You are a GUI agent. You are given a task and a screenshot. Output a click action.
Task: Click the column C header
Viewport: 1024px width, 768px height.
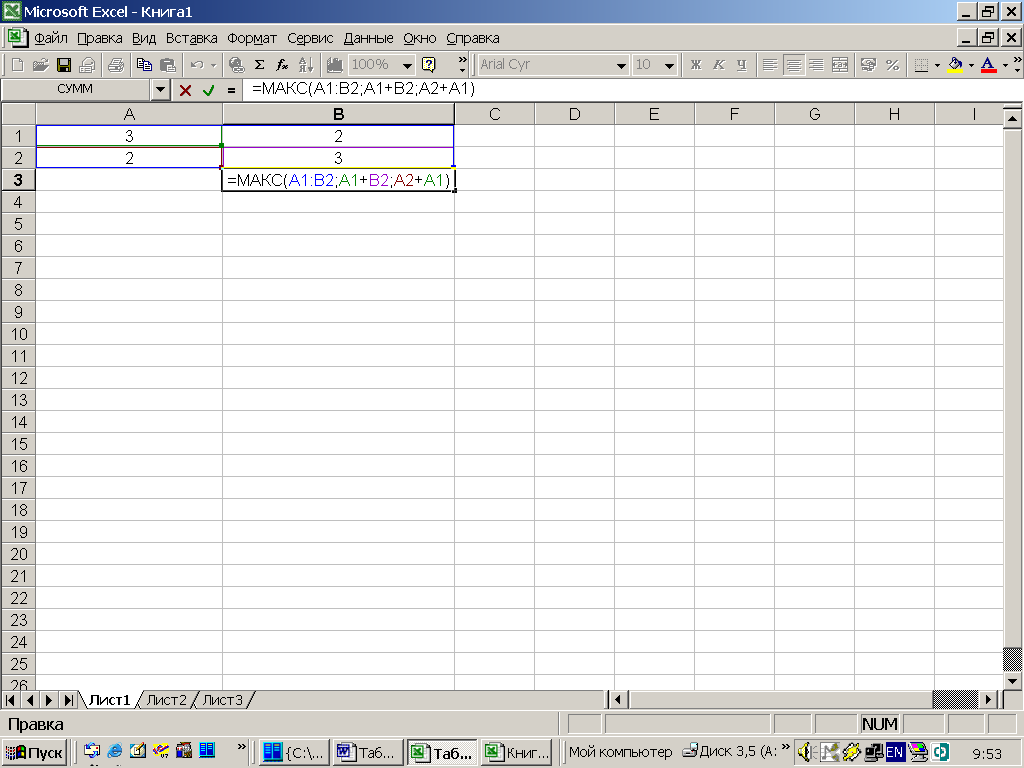coord(494,114)
